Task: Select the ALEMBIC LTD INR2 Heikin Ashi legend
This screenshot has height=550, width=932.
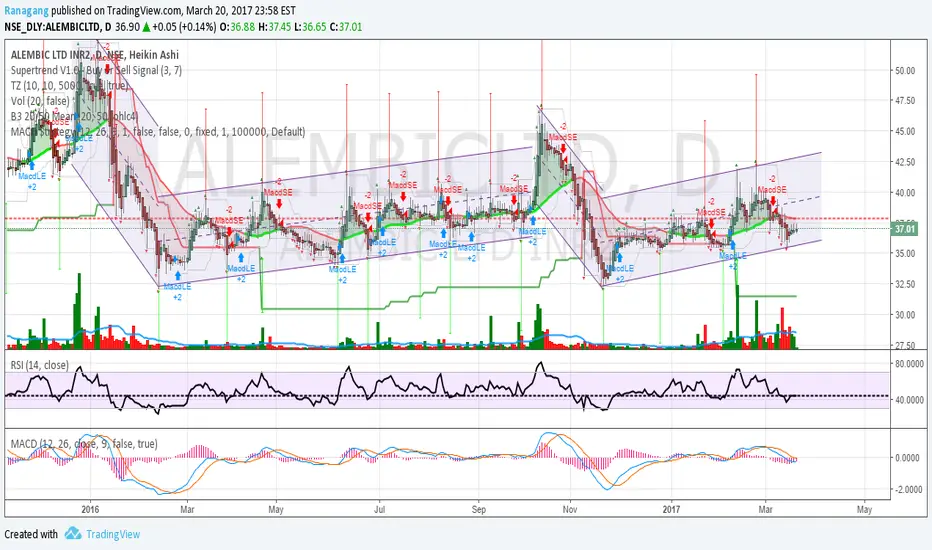Action: [95, 55]
